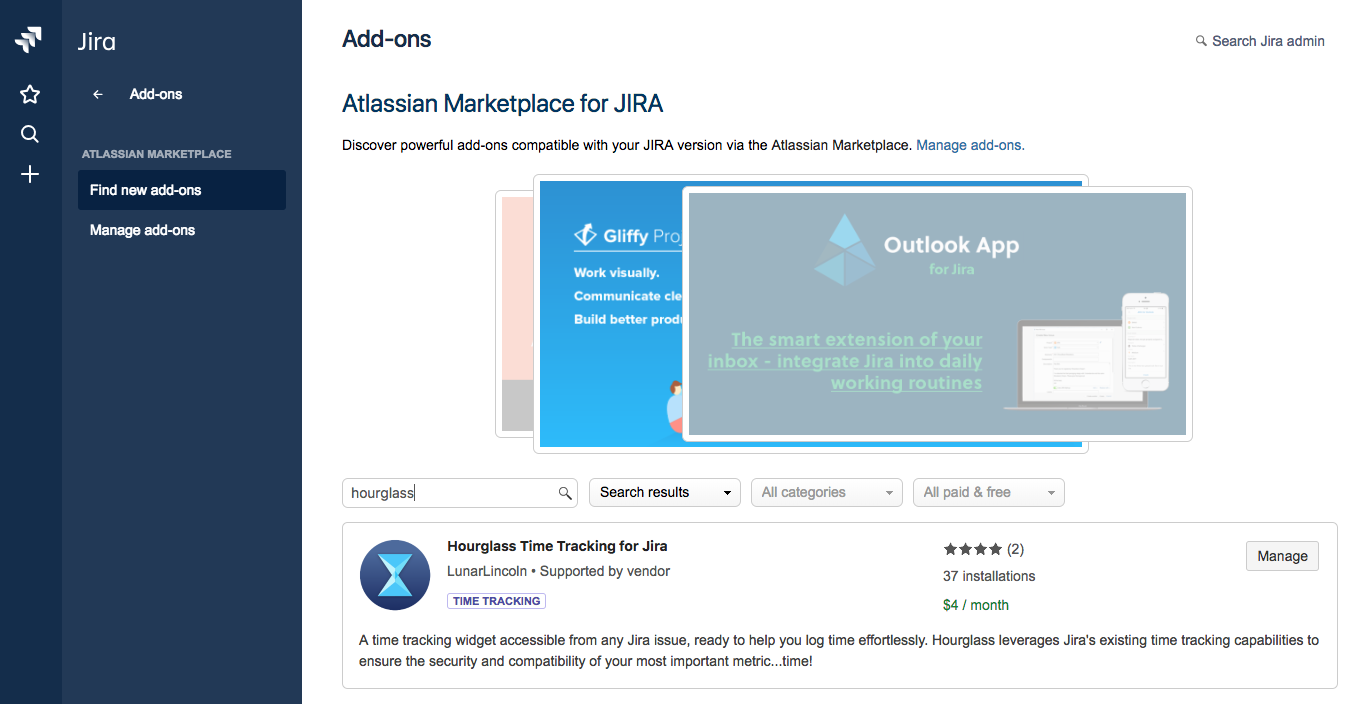Open the All paid & free dropdown

(989, 492)
